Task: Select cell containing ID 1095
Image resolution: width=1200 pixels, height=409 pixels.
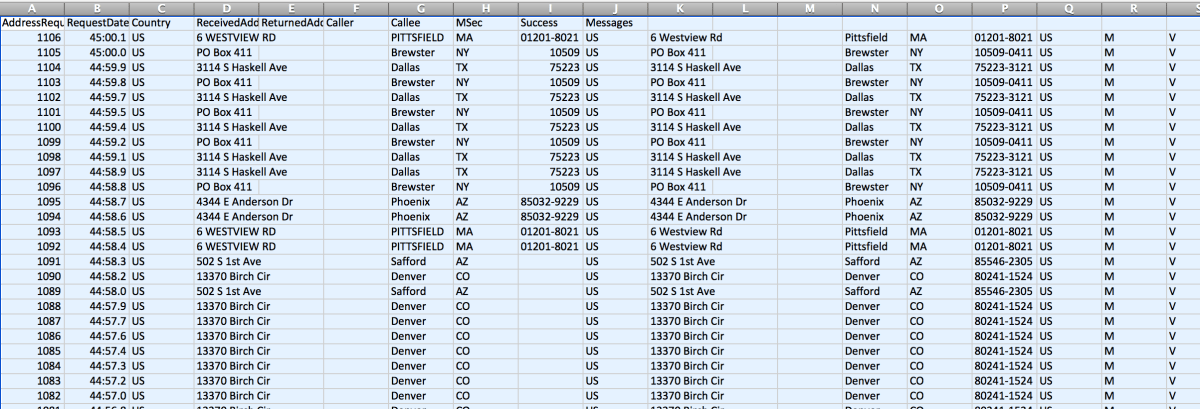Action: tap(32, 201)
